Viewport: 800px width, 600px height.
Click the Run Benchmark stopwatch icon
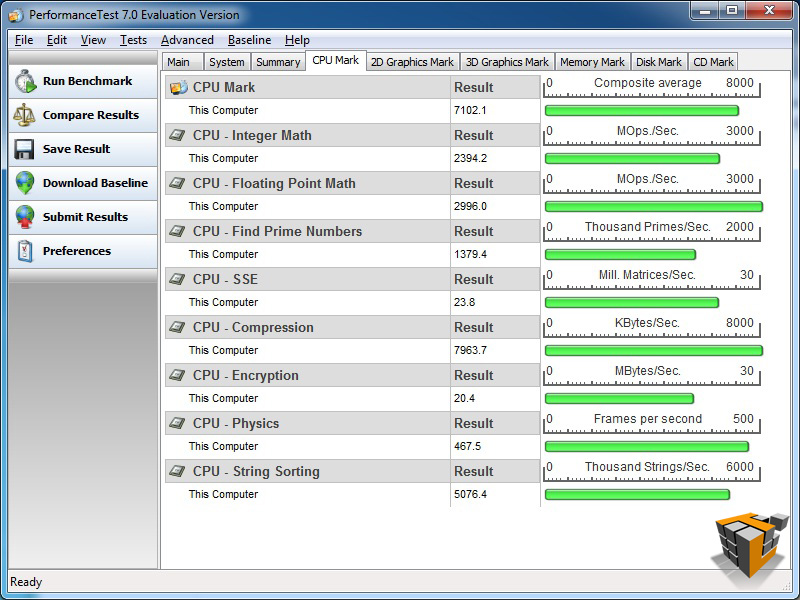(x=25, y=81)
